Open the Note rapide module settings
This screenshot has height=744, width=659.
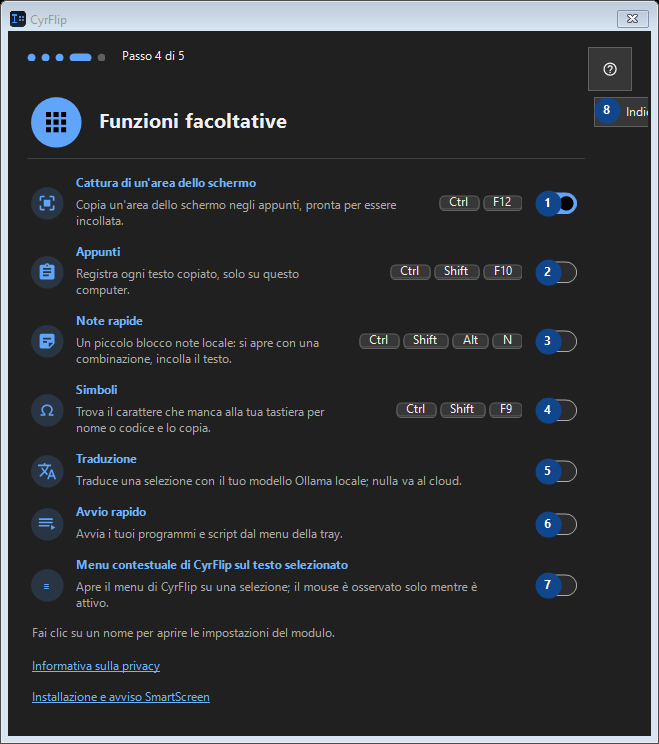[110, 321]
